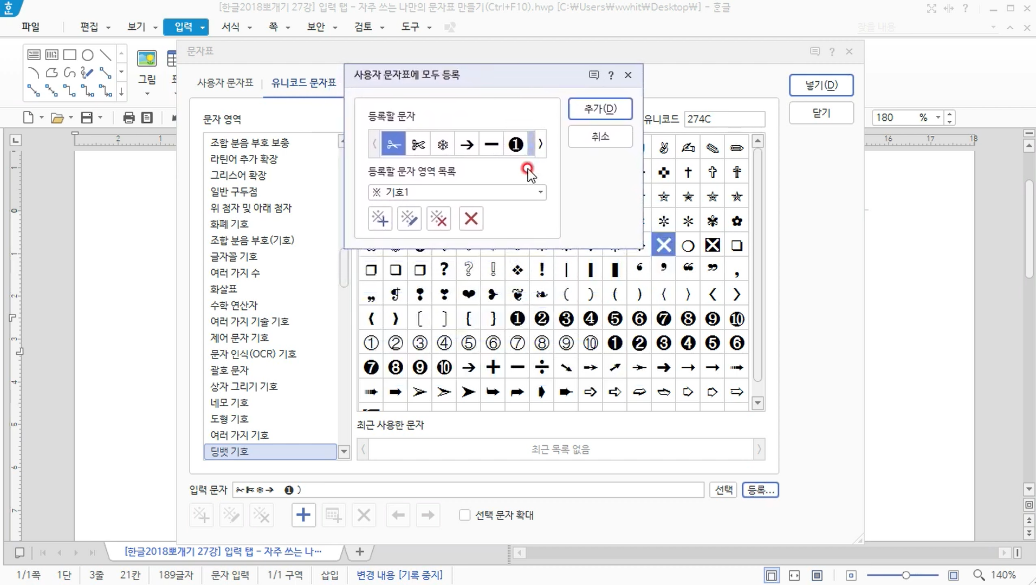The image size is (1036, 585).
Task: Select the ellipse drawing shape tool
Action: tap(87, 55)
